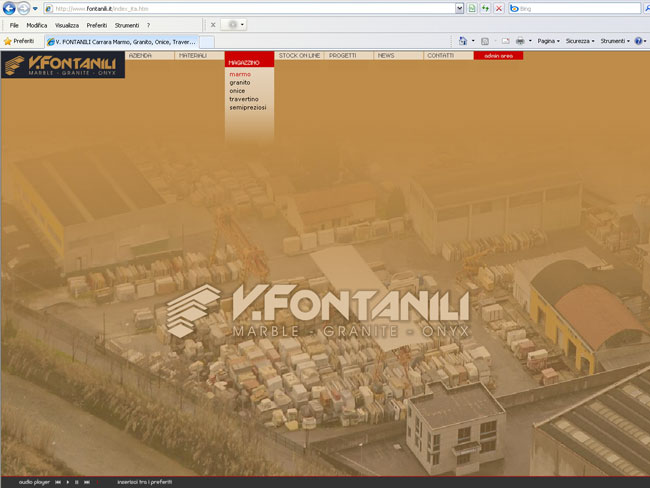
Task: Expand the Home button dropdown arrow
Action: tap(473, 41)
